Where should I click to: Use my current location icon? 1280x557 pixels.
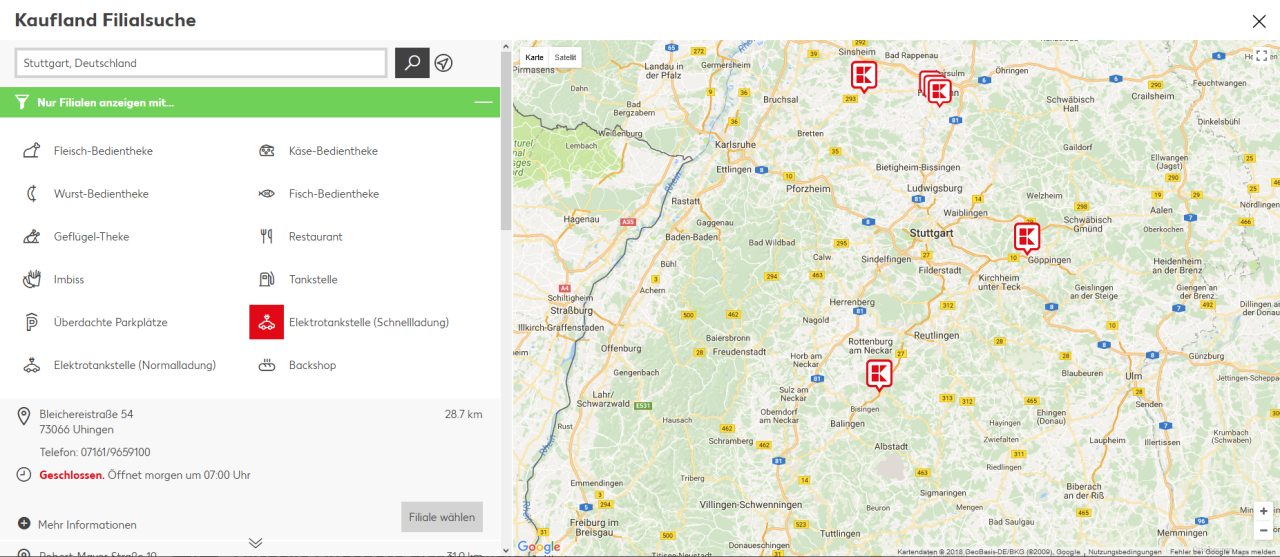444,63
